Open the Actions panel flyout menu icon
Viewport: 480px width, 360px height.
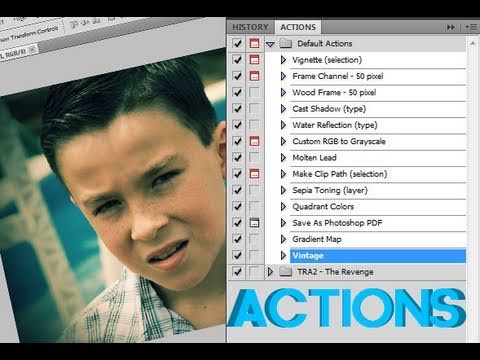[471, 27]
